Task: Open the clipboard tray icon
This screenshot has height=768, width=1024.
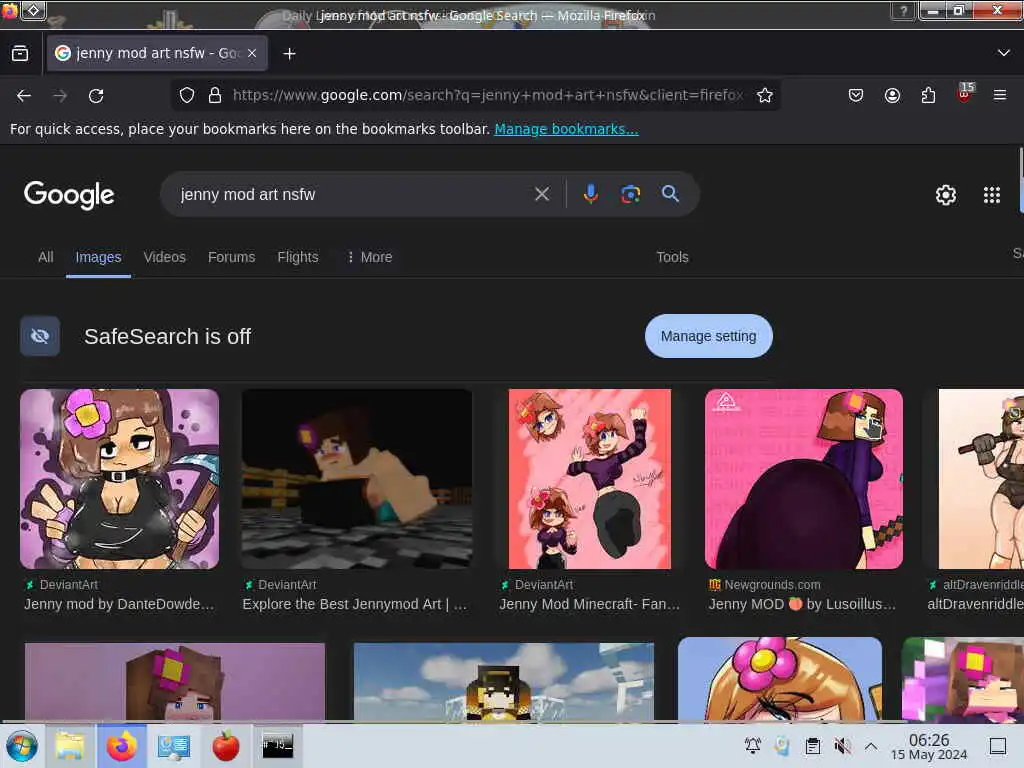Action: tap(812, 746)
